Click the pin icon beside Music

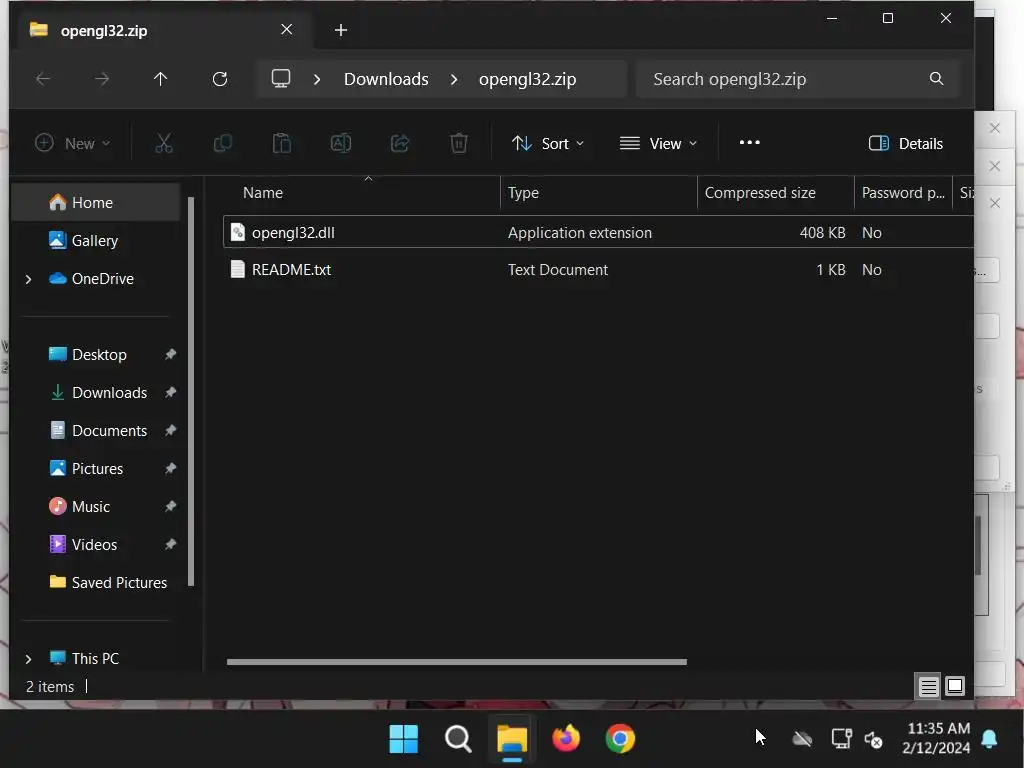click(x=170, y=506)
